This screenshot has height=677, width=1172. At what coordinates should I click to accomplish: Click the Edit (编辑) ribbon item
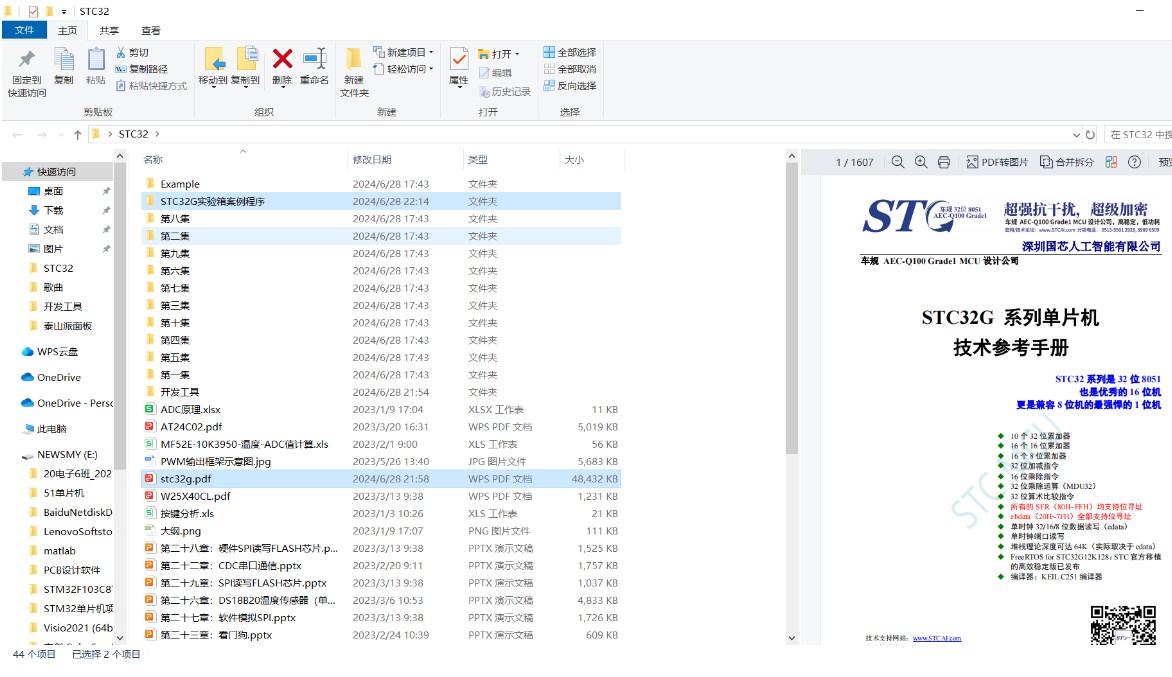(x=496, y=72)
